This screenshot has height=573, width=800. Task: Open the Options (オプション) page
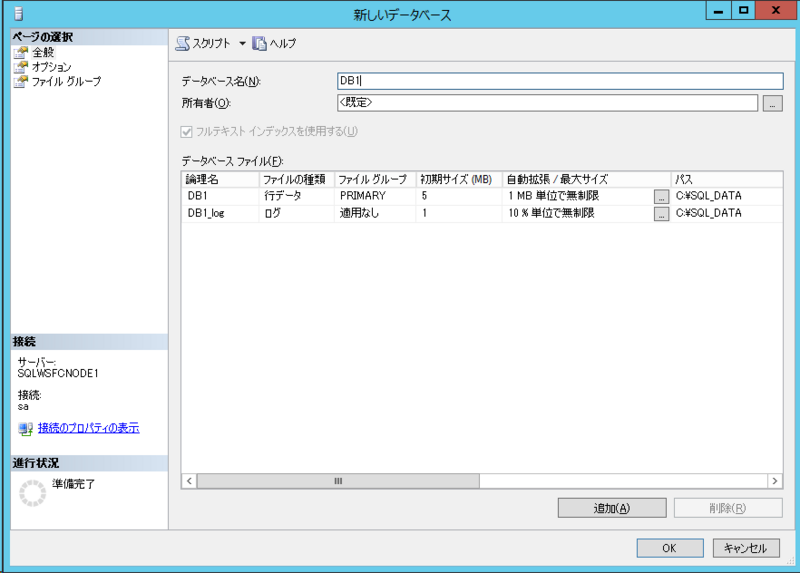[x=51, y=67]
